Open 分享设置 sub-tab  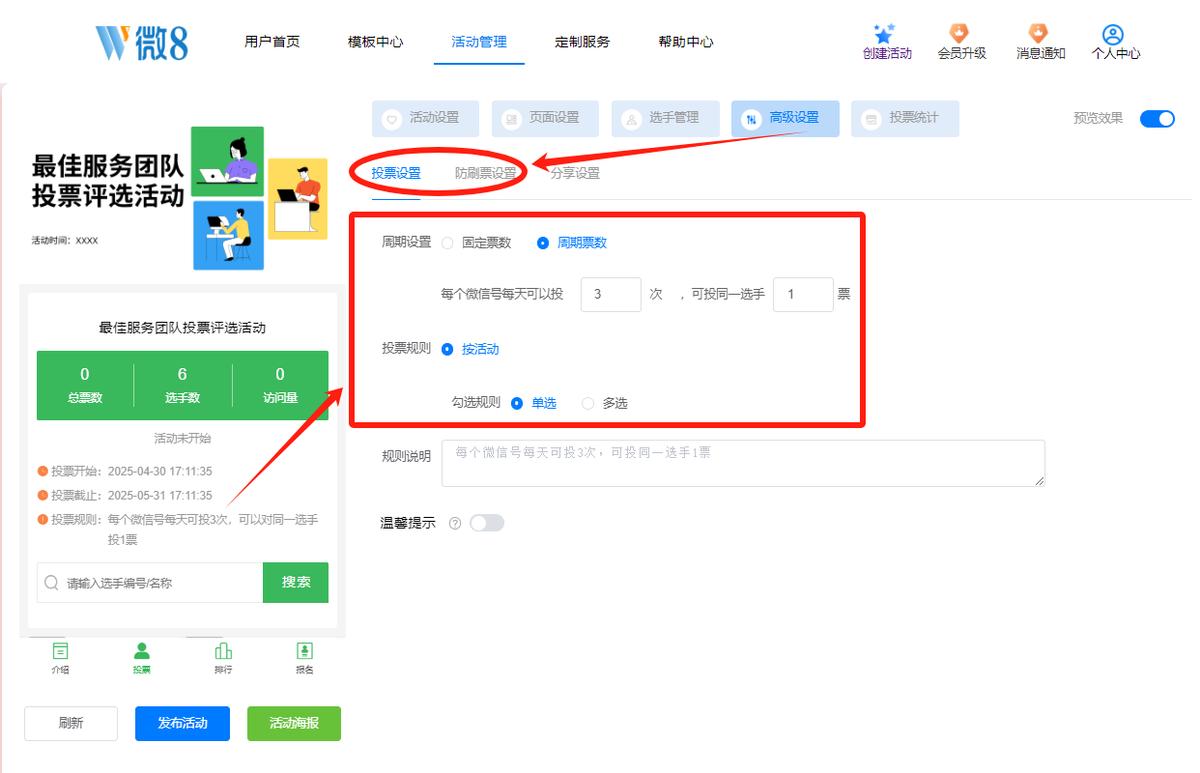[x=575, y=173]
